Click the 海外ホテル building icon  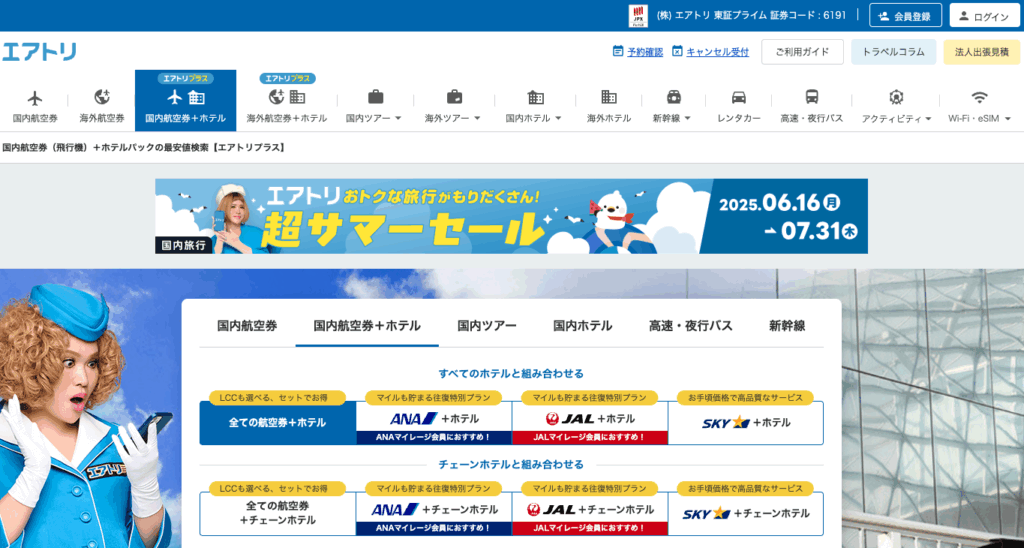tap(609, 97)
